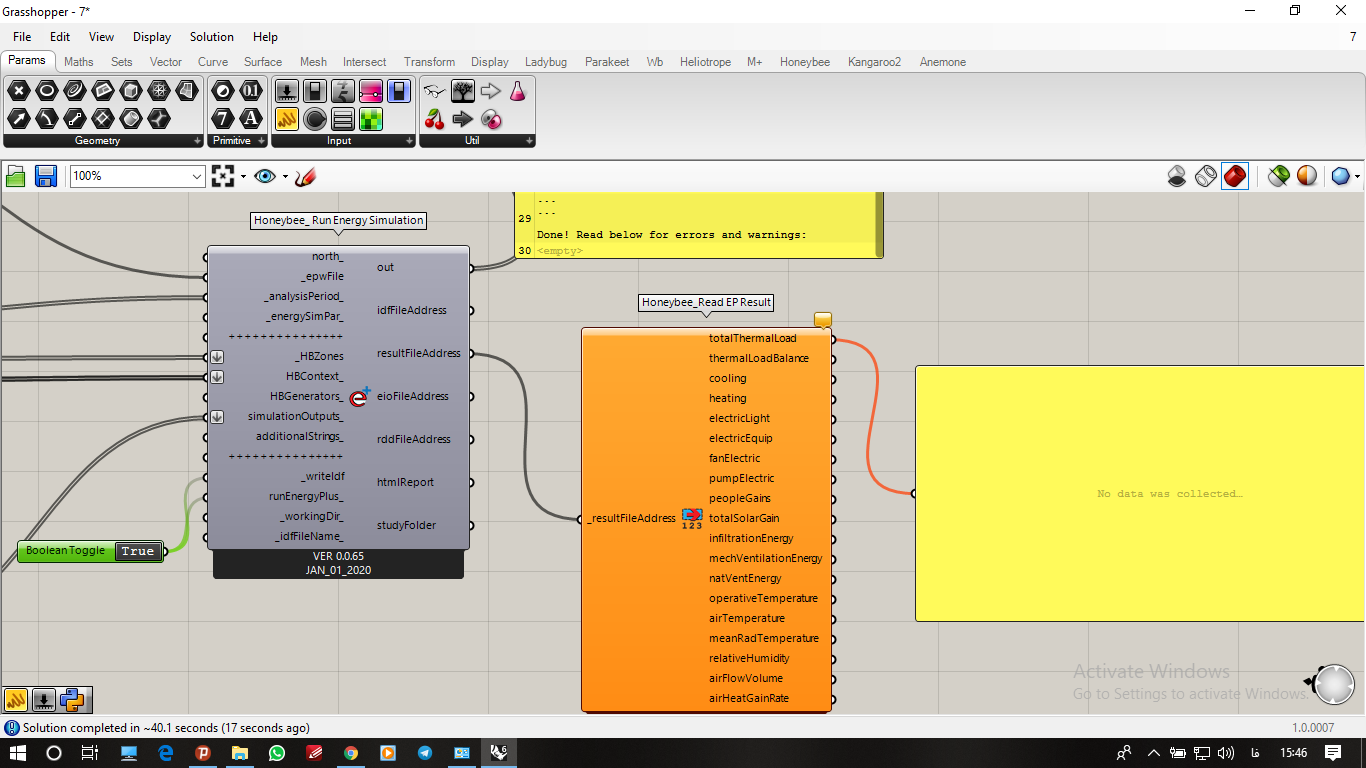Save document with blue floppy icon
1366x768 pixels.
46,177
